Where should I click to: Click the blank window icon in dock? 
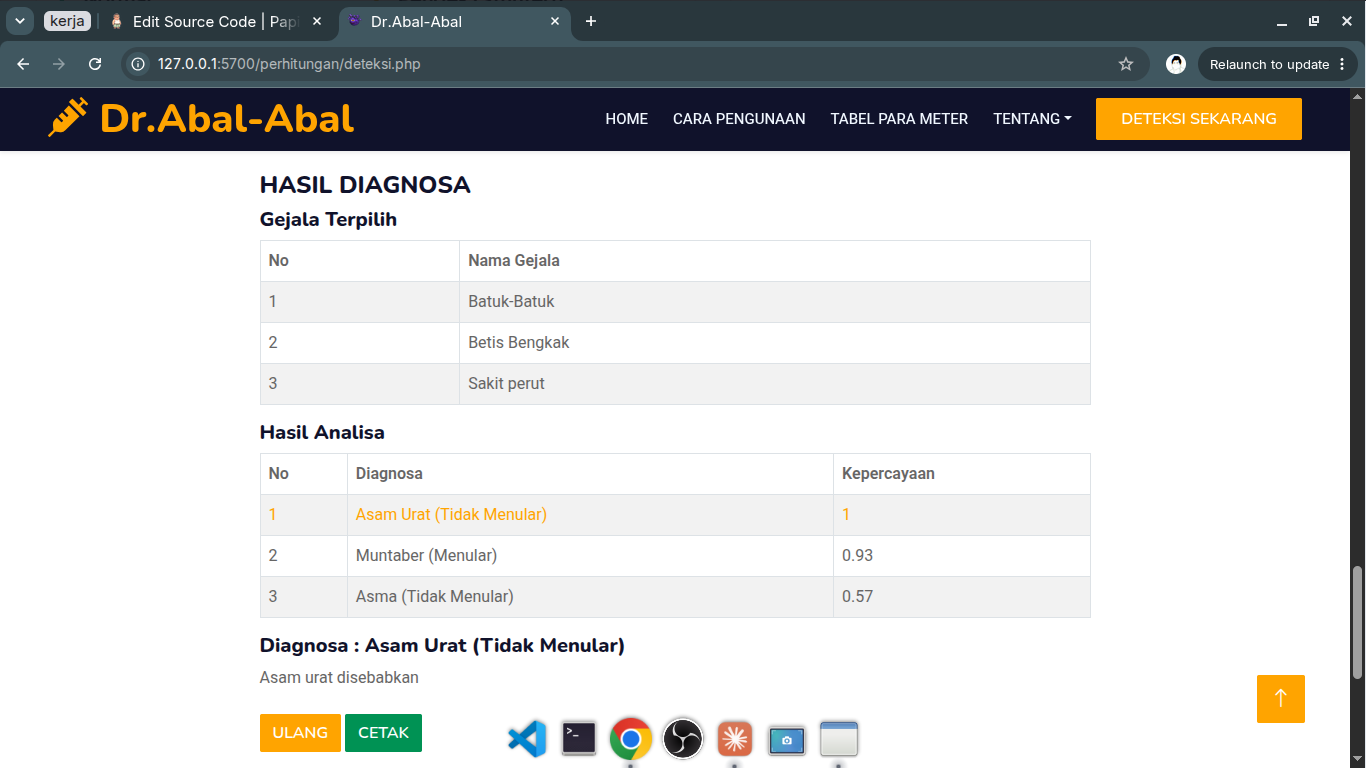(x=839, y=739)
